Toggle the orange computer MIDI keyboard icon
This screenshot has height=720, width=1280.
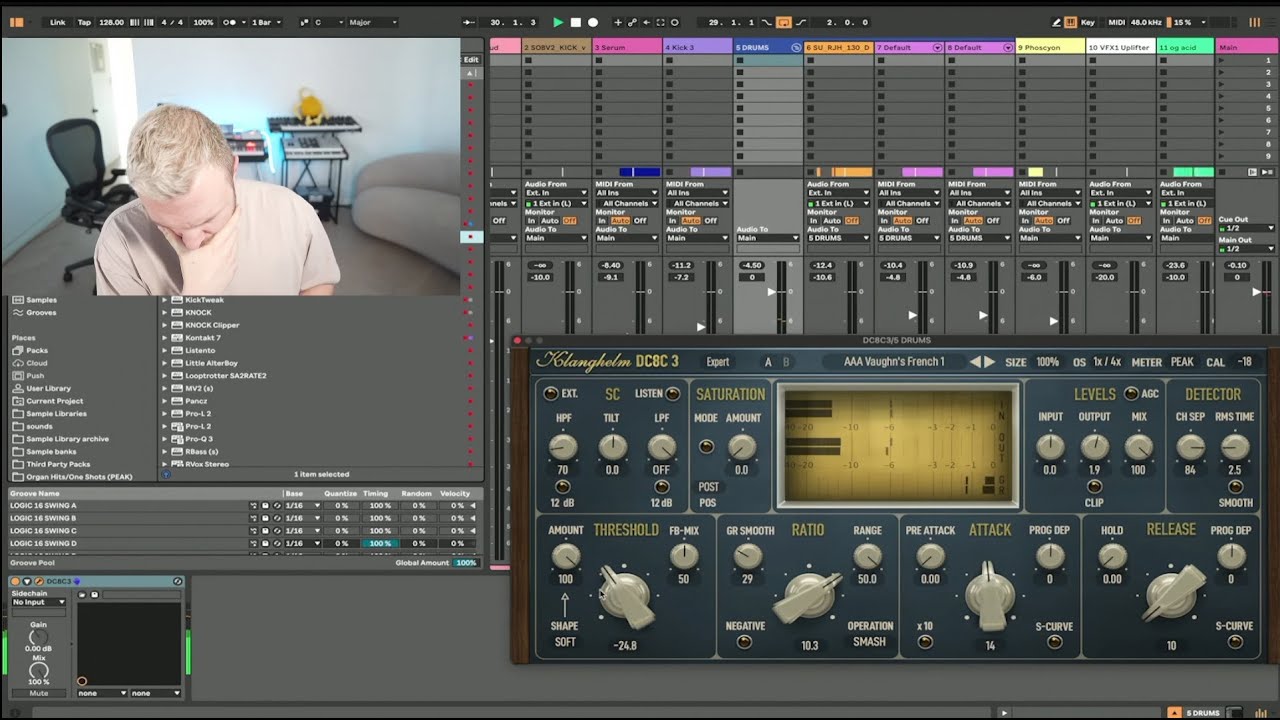[1070, 22]
